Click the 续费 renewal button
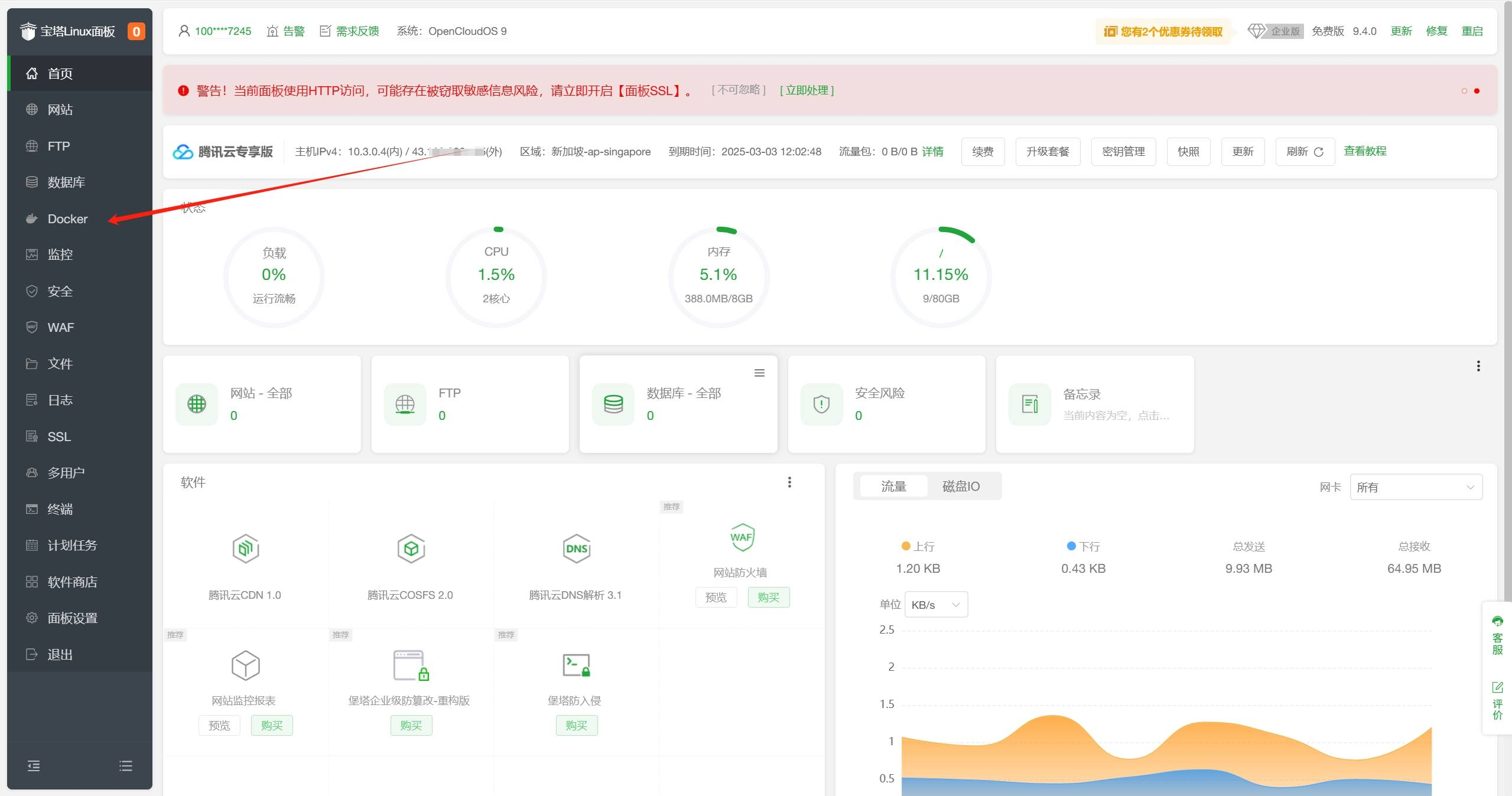Screen dimensions: 1512x796 pyautogui.click(x=982, y=152)
